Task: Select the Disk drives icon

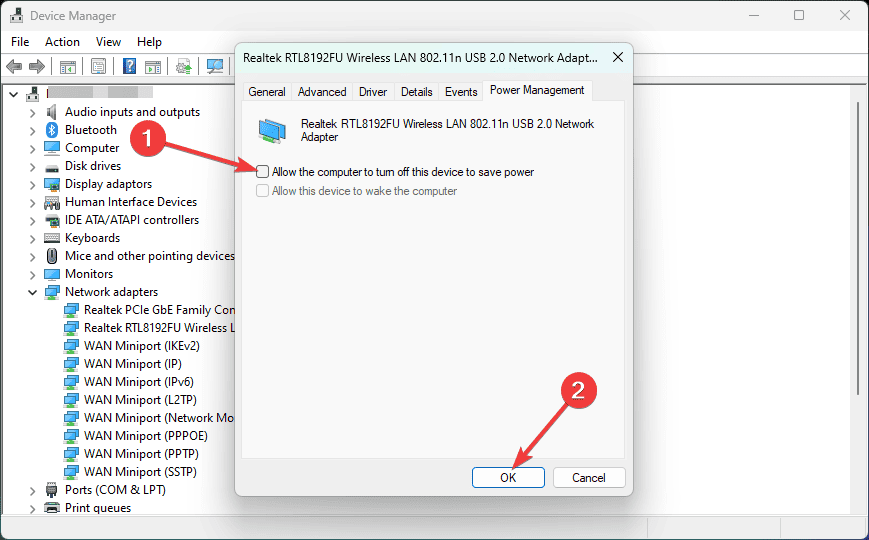Action: [x=52, y=166]
